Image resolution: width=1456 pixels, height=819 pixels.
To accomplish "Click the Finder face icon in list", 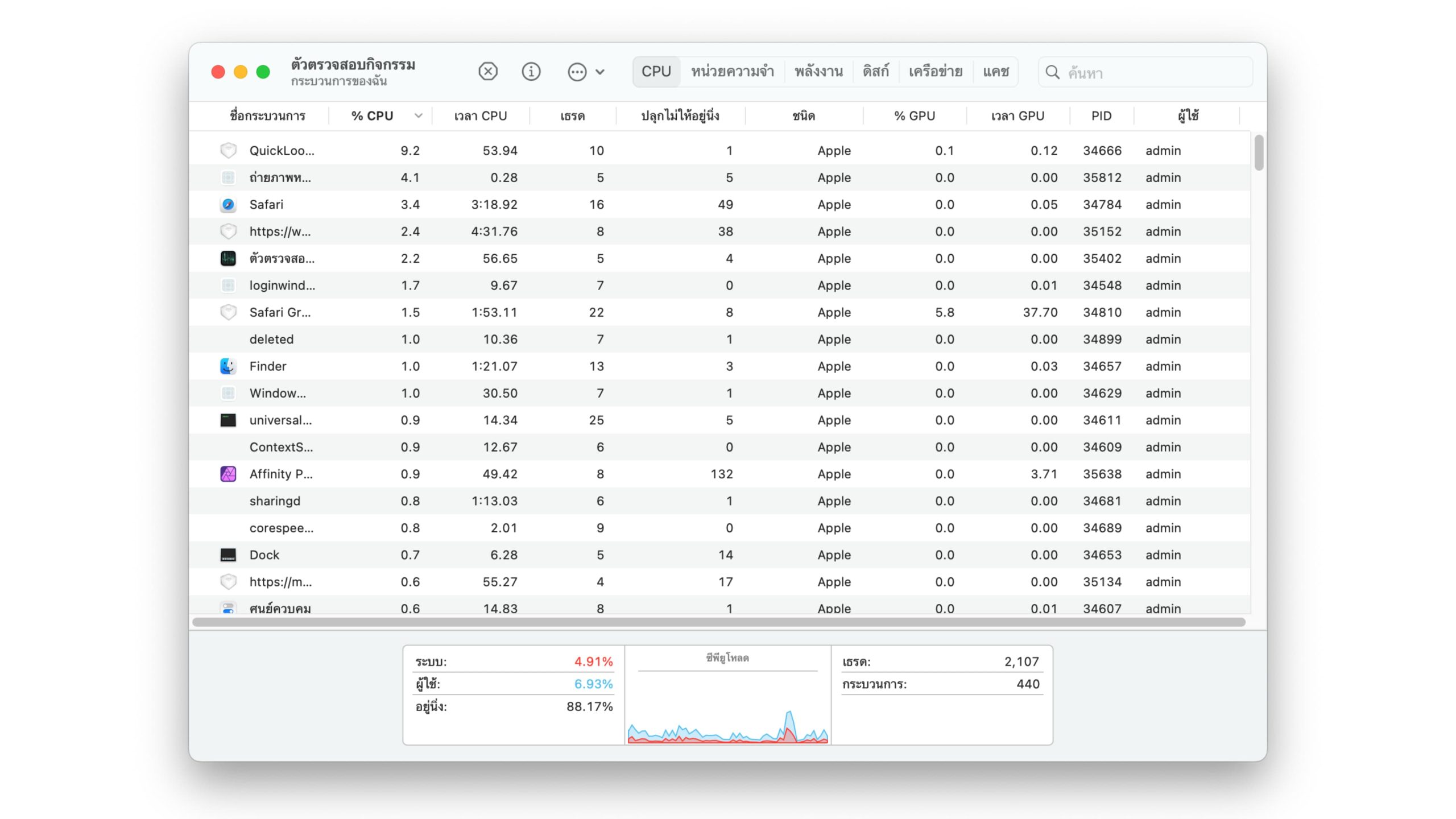I will click(x=228, y=366).
